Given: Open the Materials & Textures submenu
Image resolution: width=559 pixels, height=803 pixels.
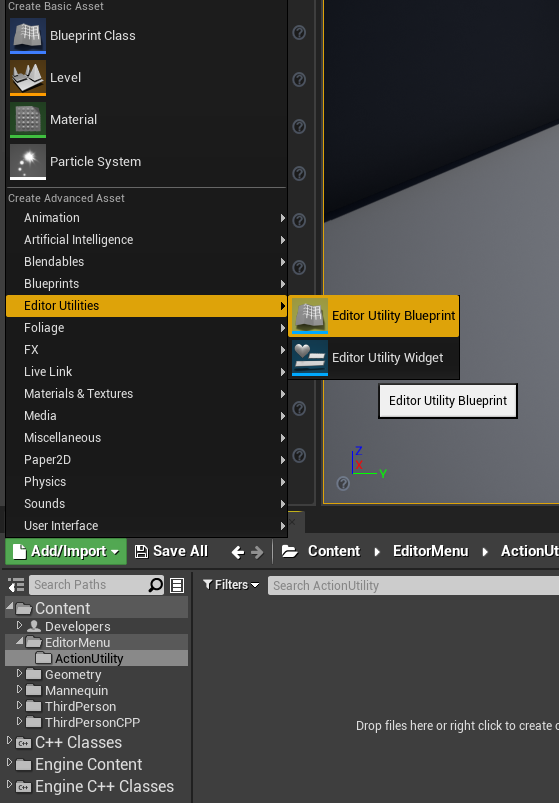Looking at the screenshot, I should point(146,394).
